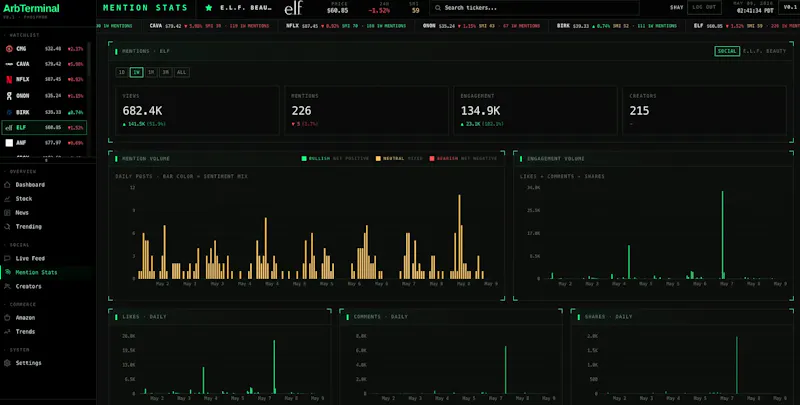Click the ANF logo icon in watchlist

[9, 143]
